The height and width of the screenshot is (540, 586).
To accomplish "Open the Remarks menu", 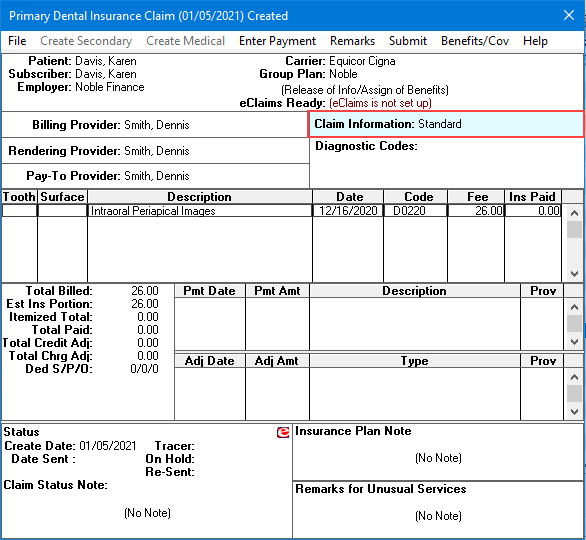I will point(352,41).
